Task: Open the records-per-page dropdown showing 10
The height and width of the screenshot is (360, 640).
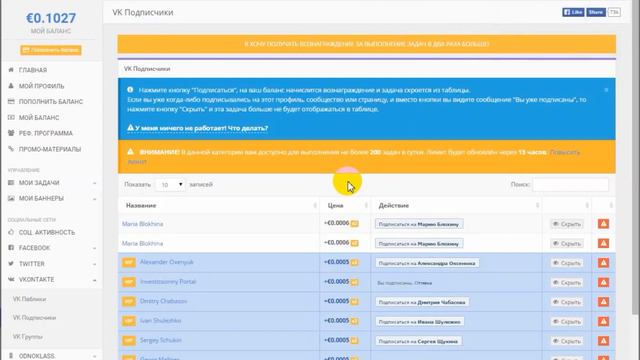Action: tap(170, 185)
